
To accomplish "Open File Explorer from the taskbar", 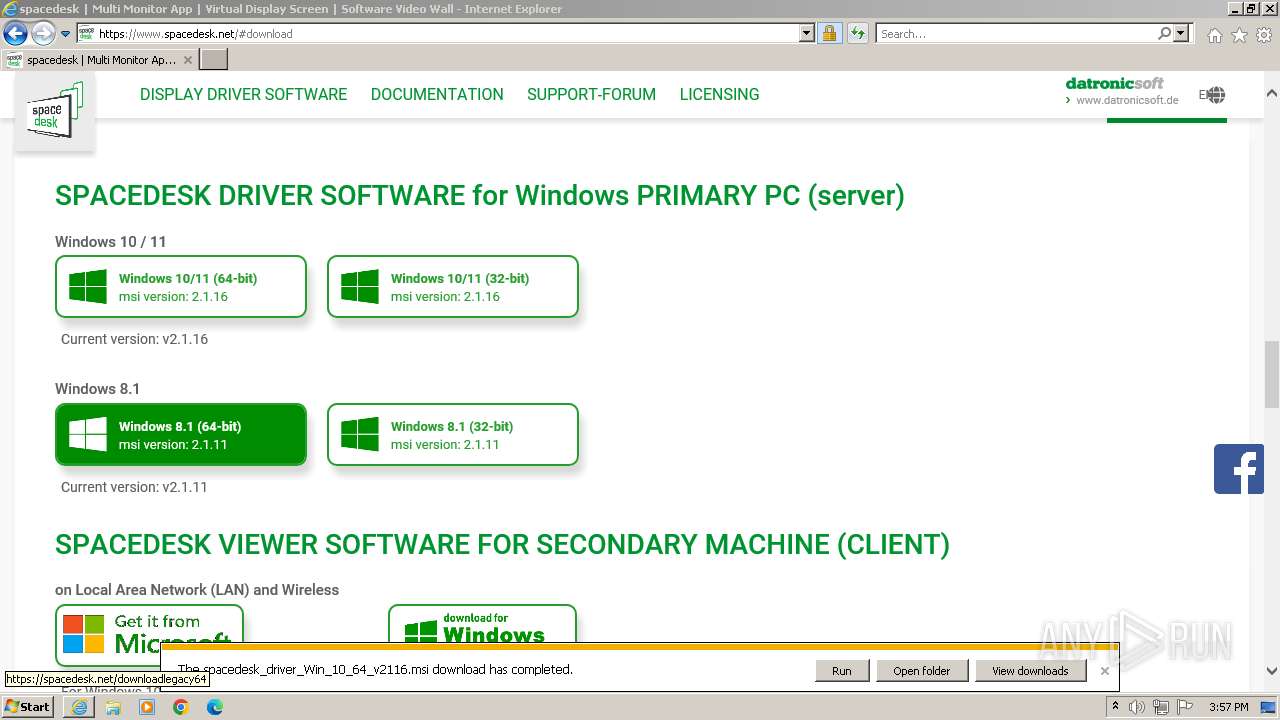I will pyautogui.click(x=113, y=707).
